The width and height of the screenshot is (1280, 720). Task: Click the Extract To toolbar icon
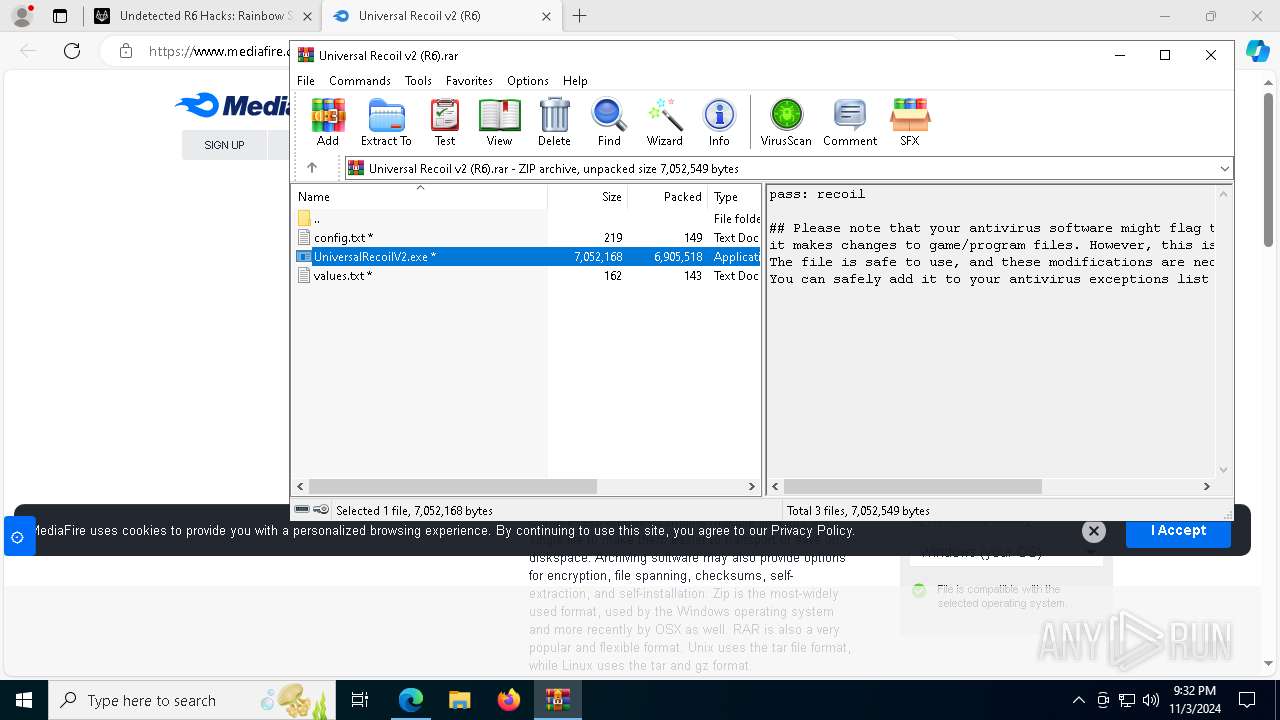tap(386, 123)
